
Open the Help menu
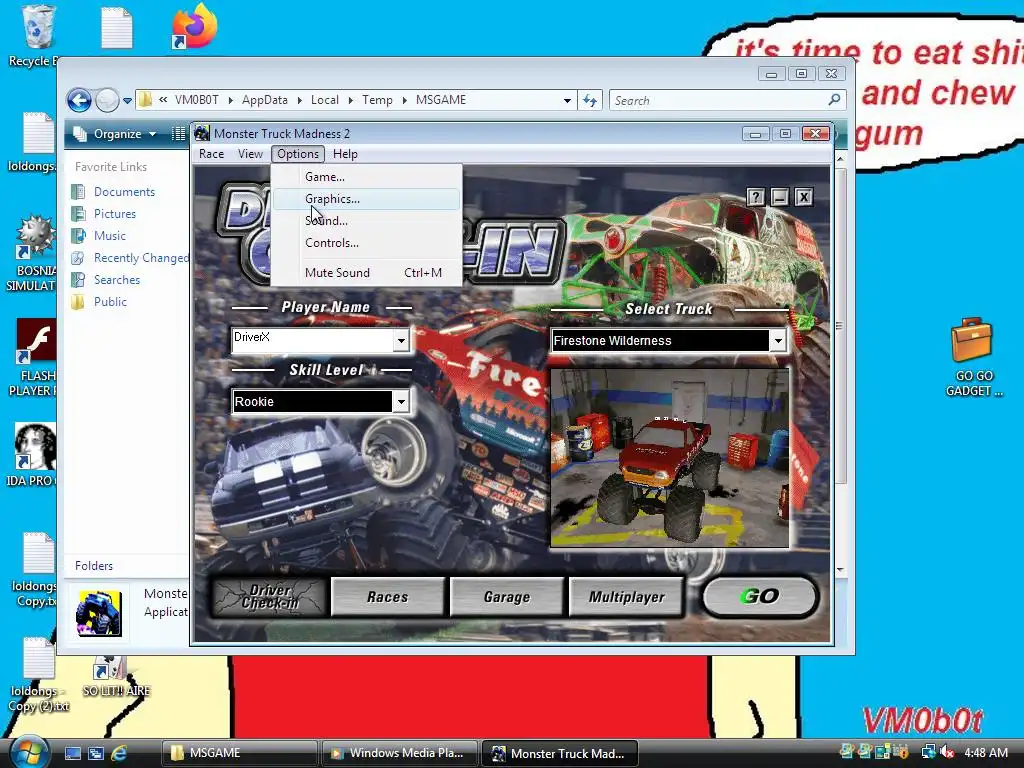pyautogui.click(x=345, y=154)
